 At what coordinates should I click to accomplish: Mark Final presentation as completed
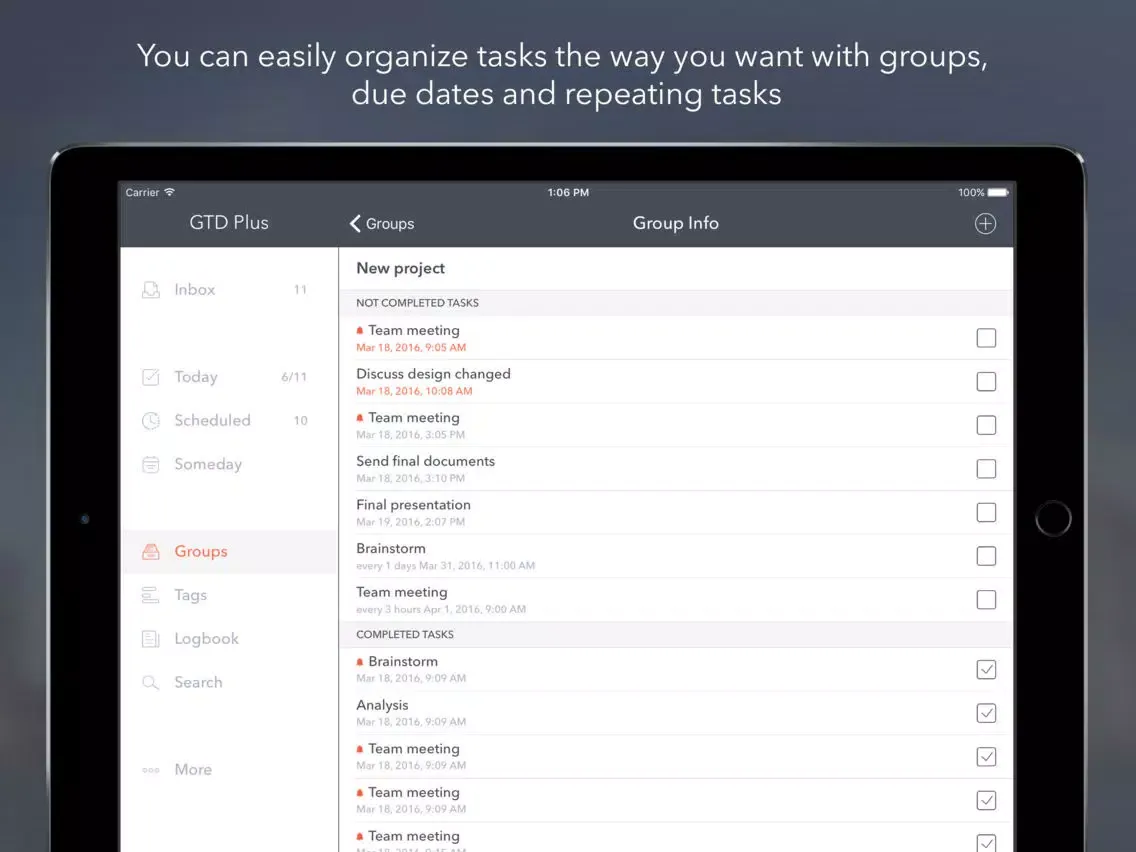986,512
